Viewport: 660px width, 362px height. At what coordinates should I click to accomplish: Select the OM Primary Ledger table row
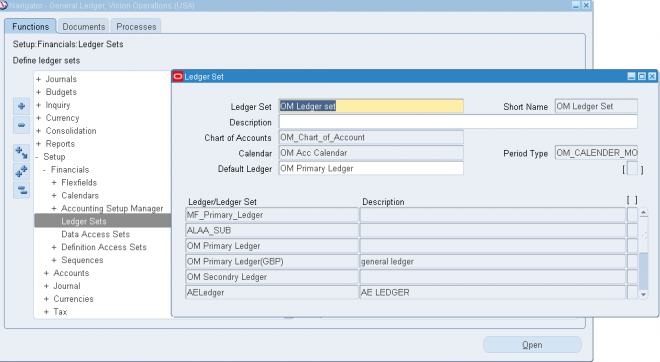pos(272,246)
